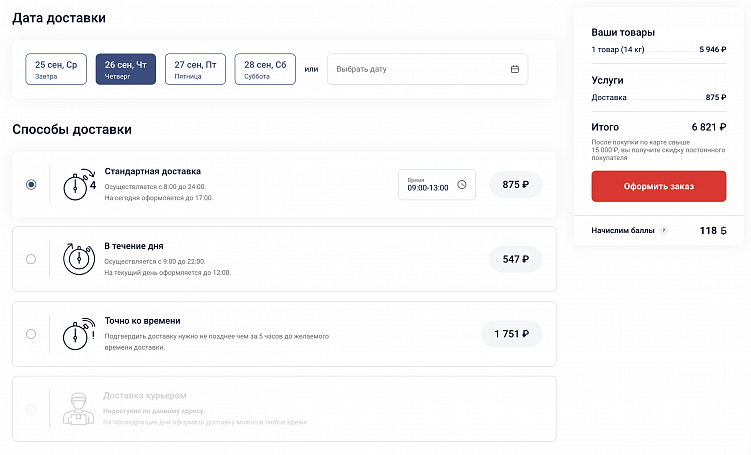Select the Стандартная доставка radio button
Screen dimensions: 751x455
[x=31, y=184]
